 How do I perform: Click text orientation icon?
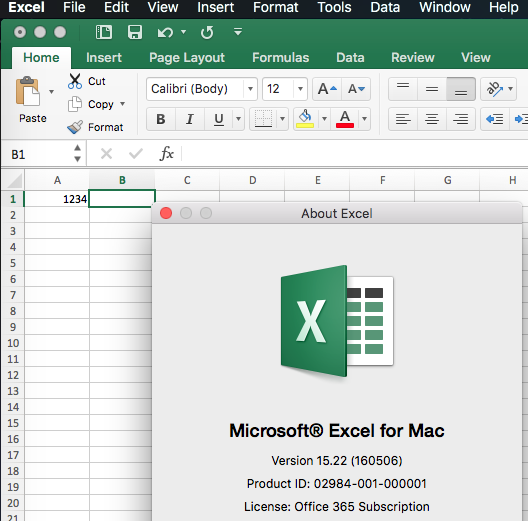click(494, 89)
